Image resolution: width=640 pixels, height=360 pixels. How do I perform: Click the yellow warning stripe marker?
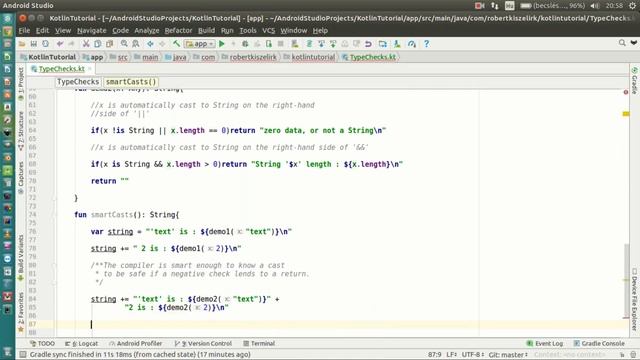[x=626, y=114]
